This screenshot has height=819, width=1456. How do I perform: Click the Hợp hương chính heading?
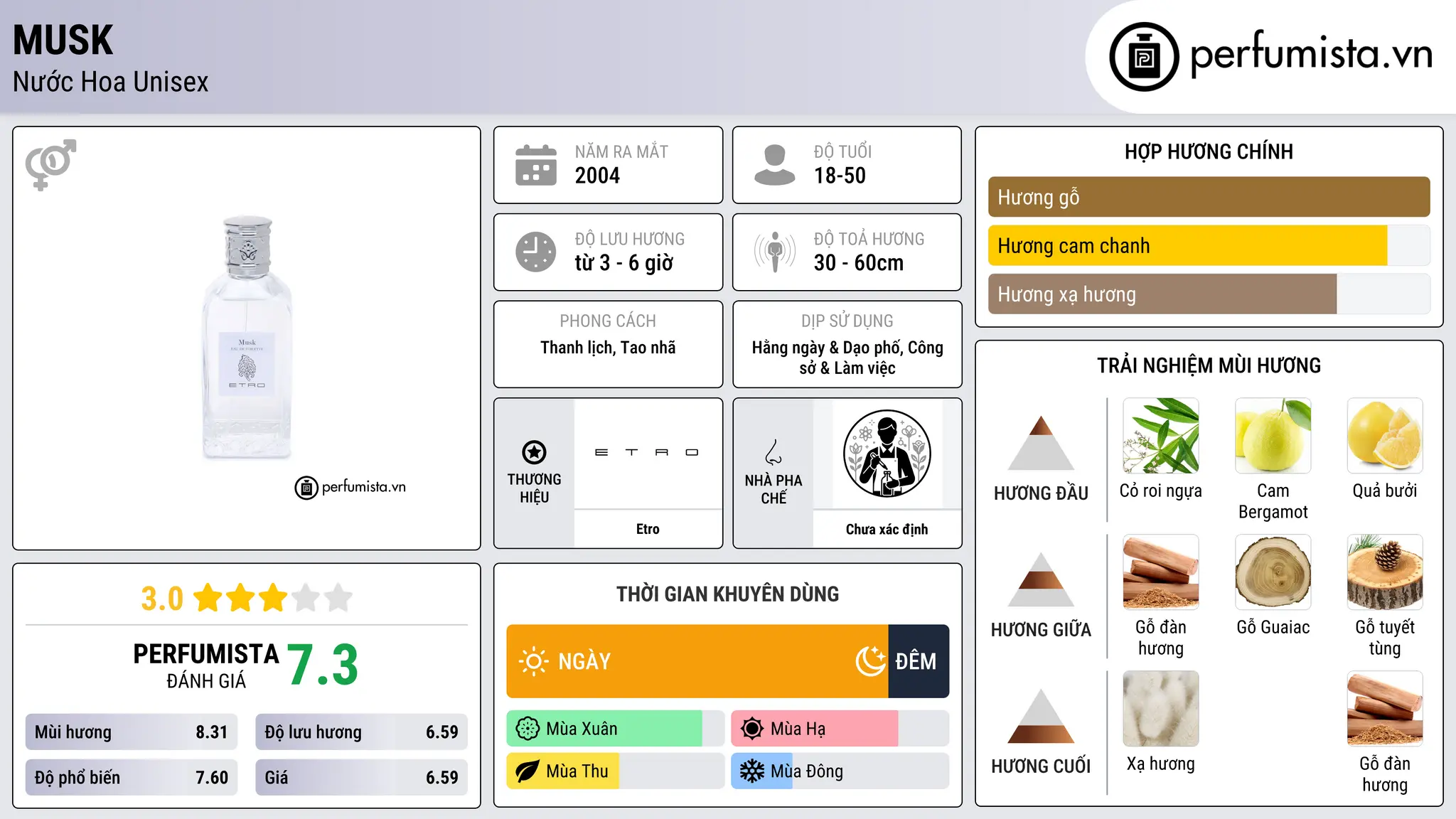tap(1209, 151)
